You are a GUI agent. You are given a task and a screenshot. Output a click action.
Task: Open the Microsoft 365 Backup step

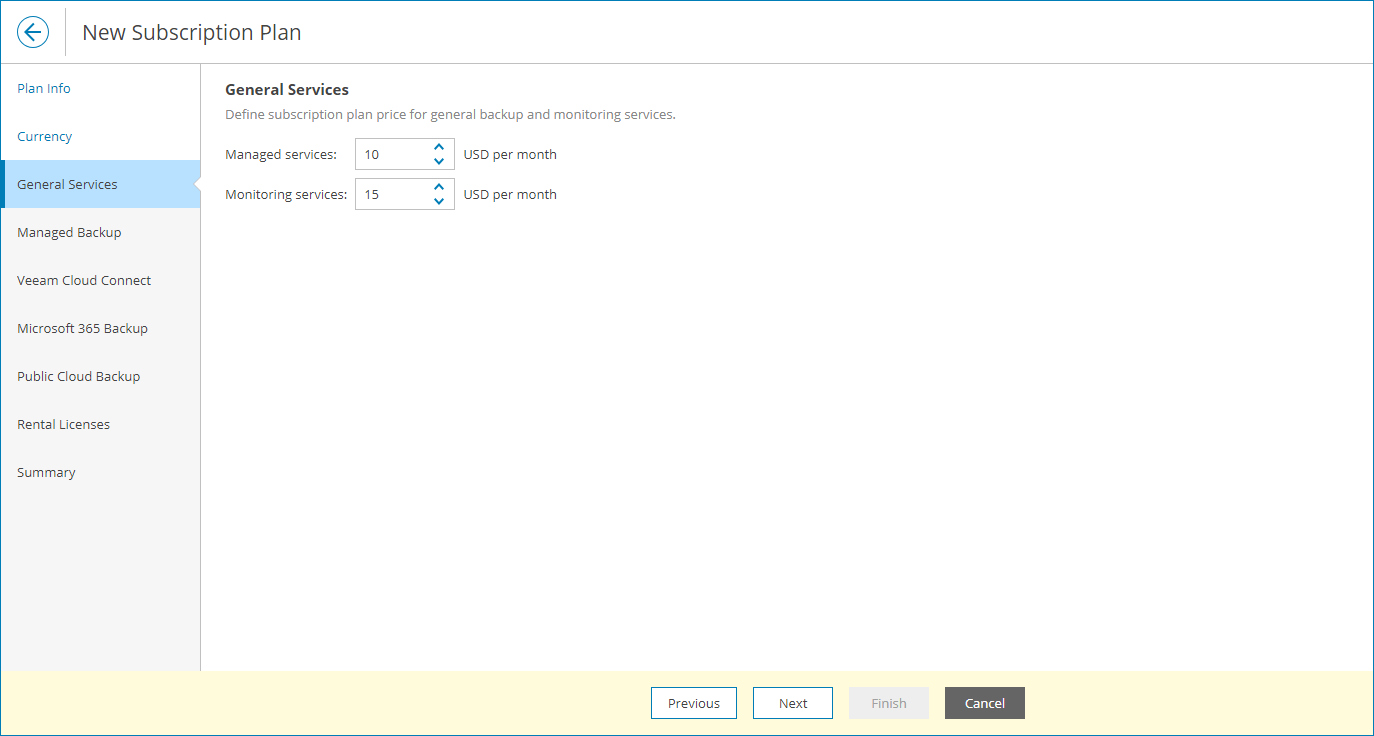pyautogui.click(x=82, y=328)
